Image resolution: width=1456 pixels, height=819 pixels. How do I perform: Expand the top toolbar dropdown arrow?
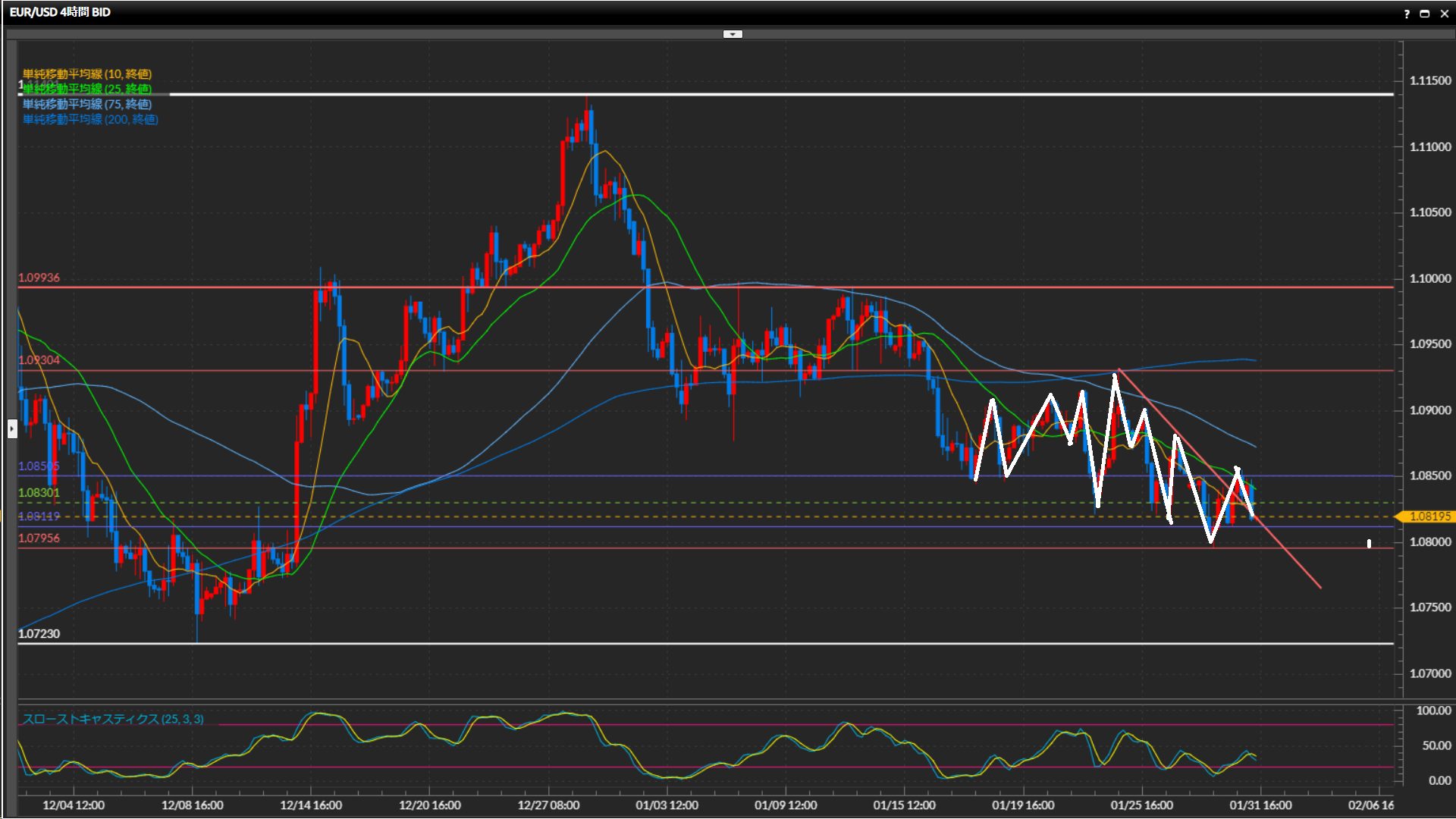pyautogui.click(x=733, y=34)
